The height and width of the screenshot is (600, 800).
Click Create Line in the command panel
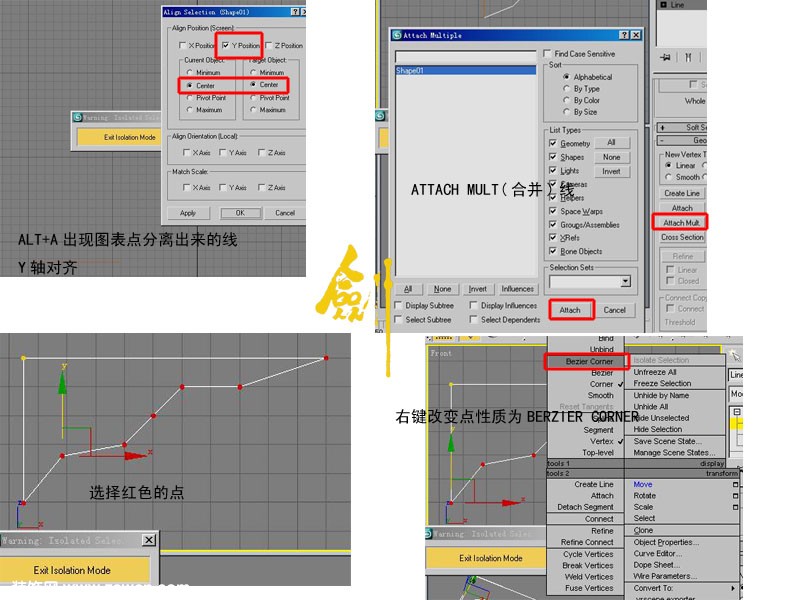pyautogui.click(x=682, y=193)
